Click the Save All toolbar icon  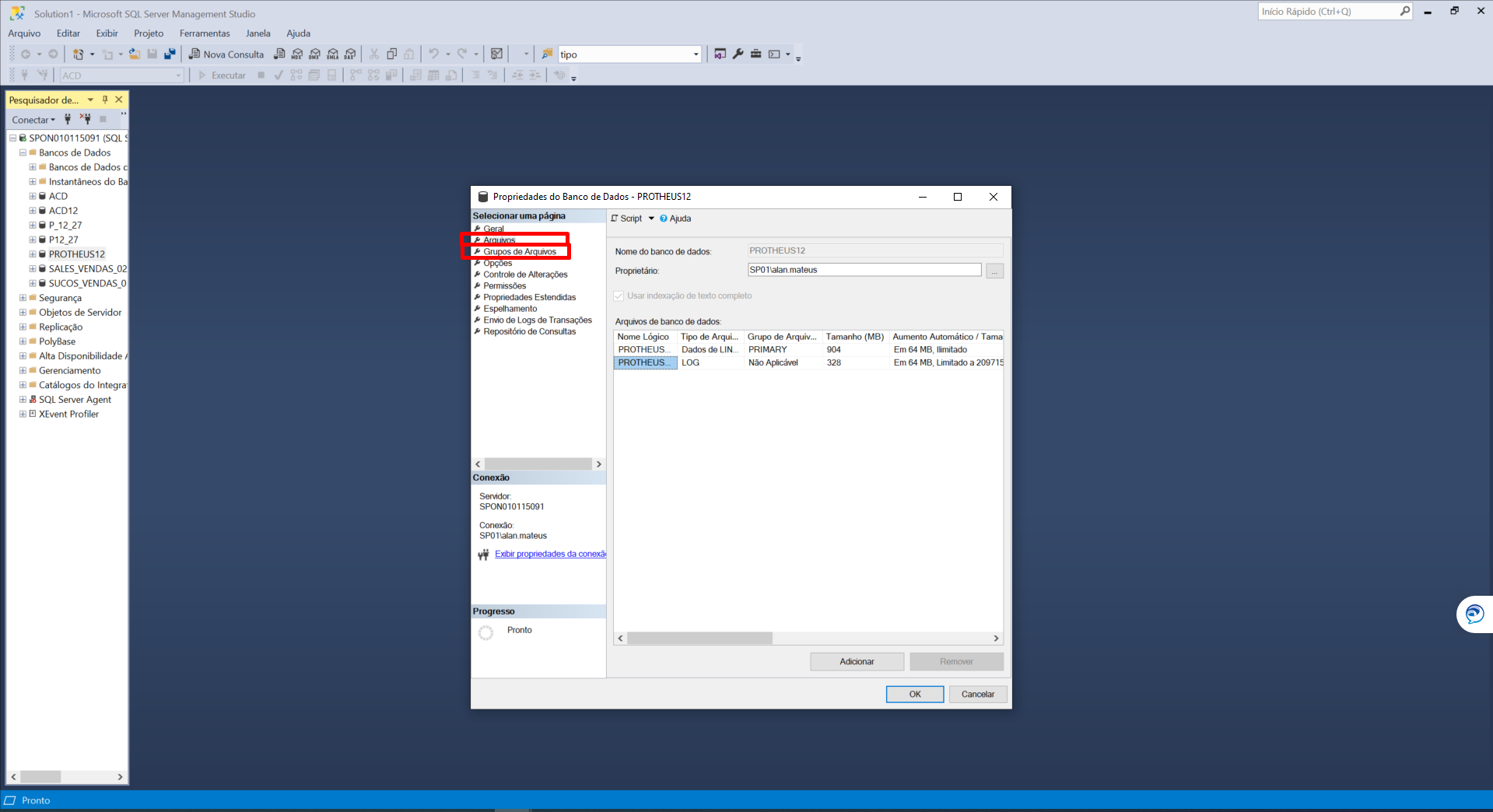(170, 54)
